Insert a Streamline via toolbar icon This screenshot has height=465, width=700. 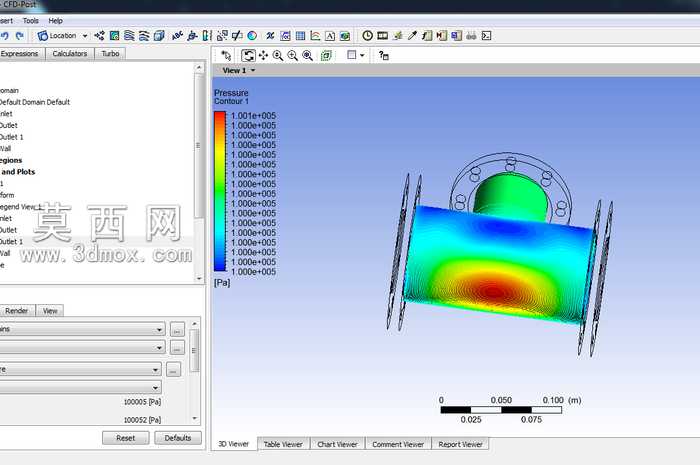tap(129, 36)
